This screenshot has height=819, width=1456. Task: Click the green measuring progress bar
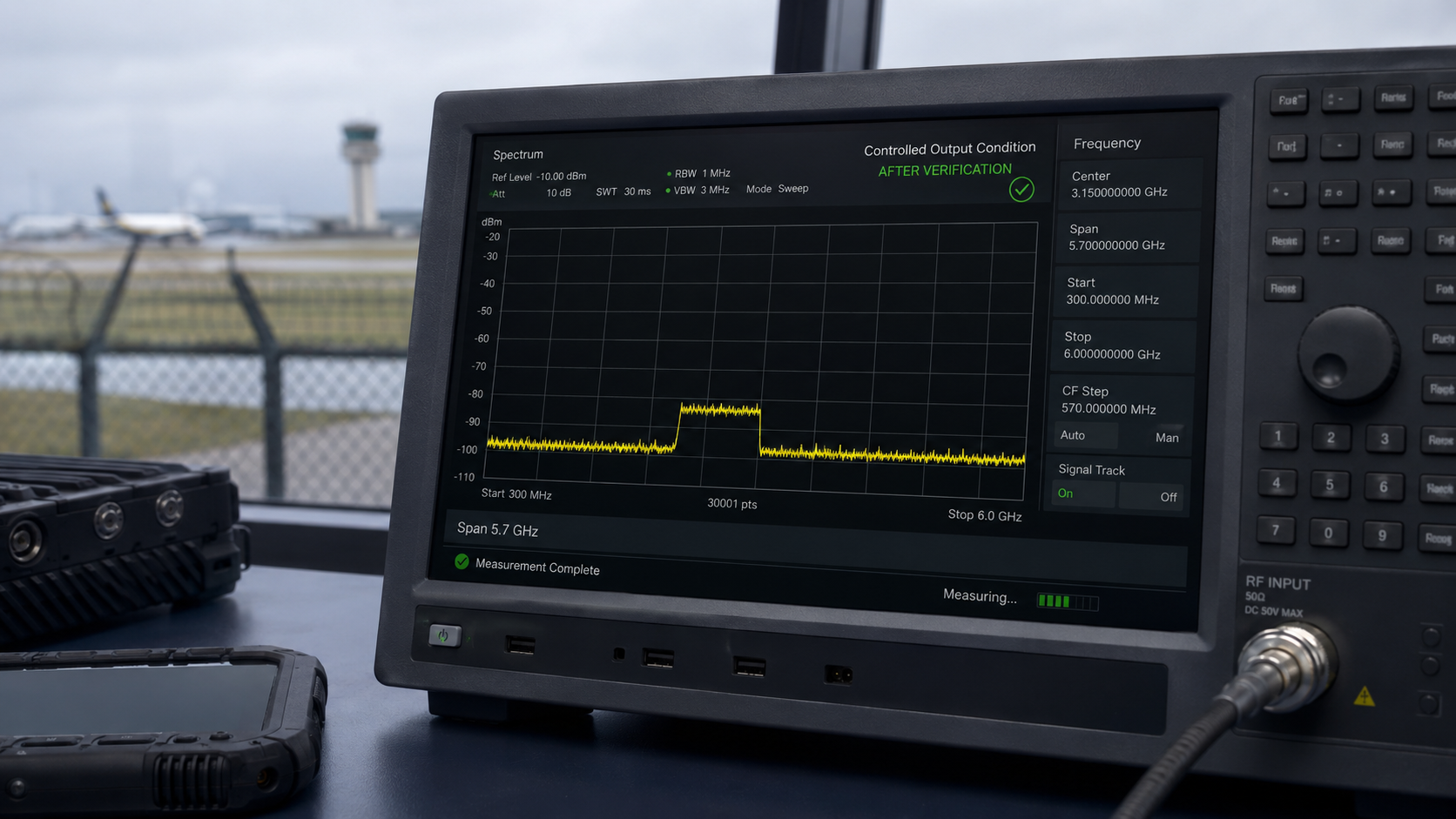tap(1068, 601)
